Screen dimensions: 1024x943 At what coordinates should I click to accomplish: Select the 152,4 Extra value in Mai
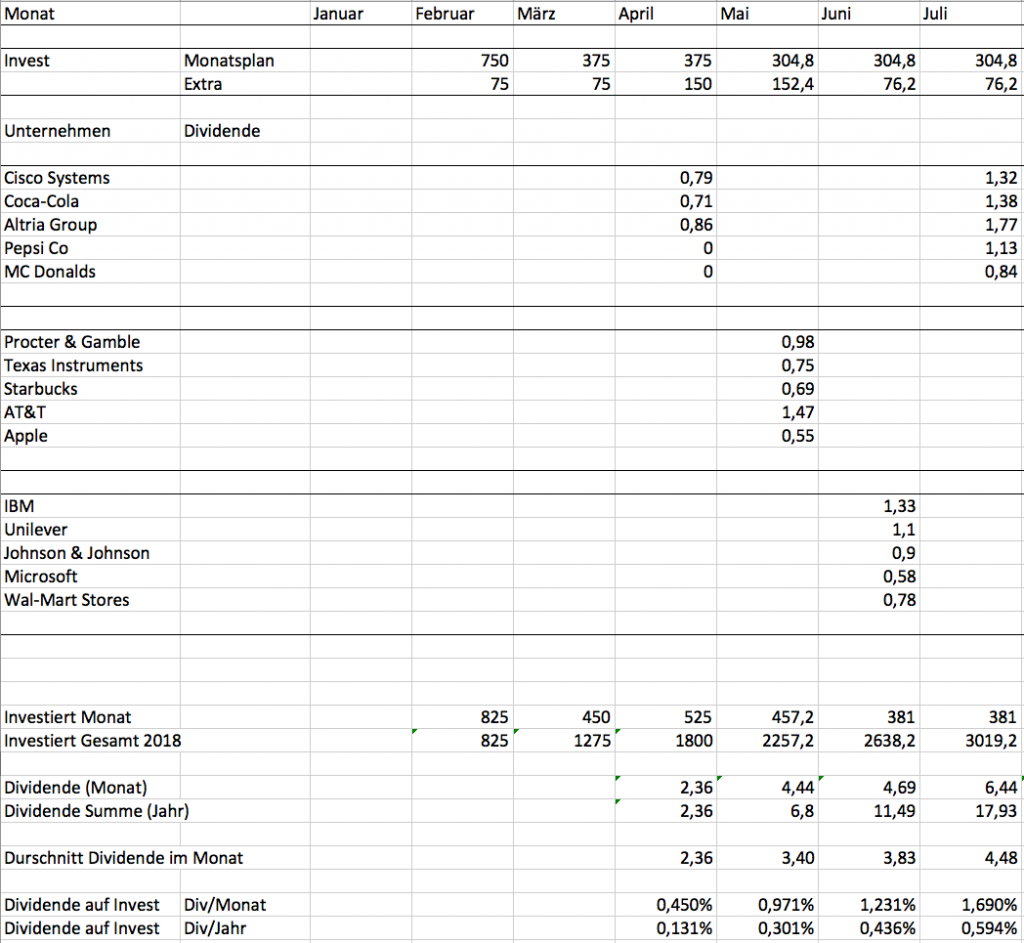pyautogui.click(x=793, y=84)
